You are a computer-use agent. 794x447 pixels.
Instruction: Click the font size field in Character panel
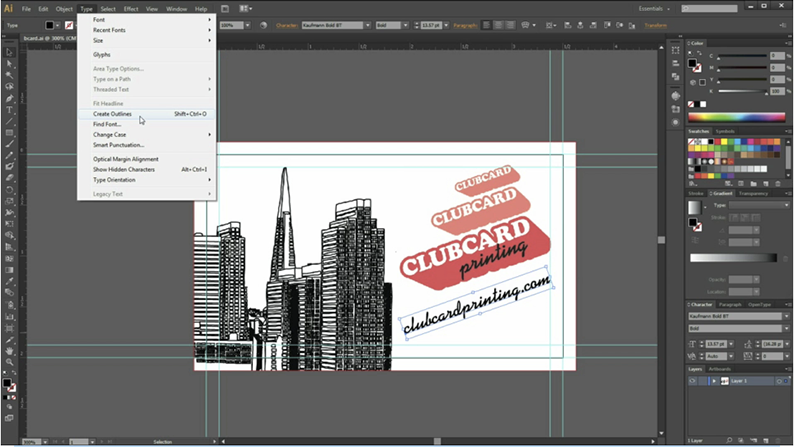point(714,344)
